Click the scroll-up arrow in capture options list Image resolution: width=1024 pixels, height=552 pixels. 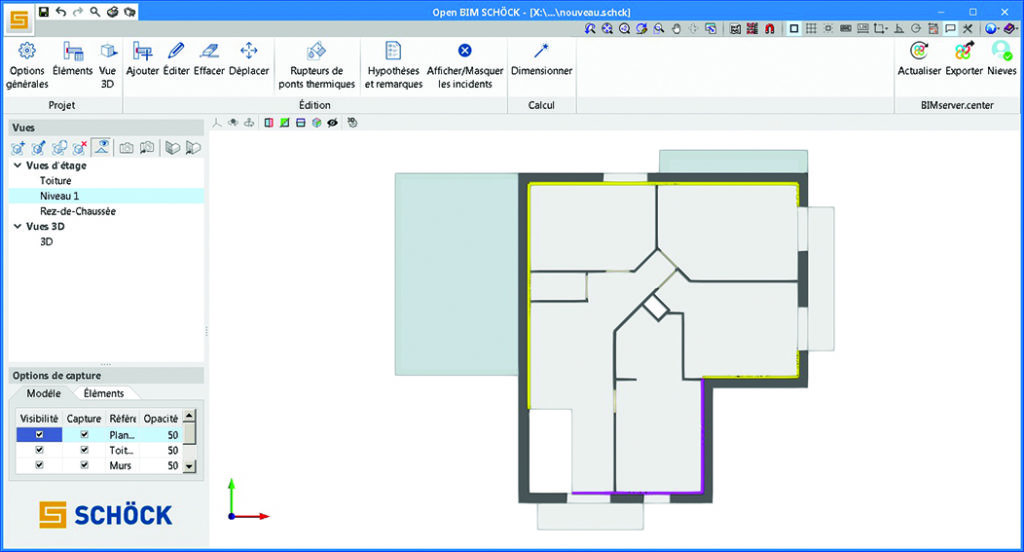point(189,415)
